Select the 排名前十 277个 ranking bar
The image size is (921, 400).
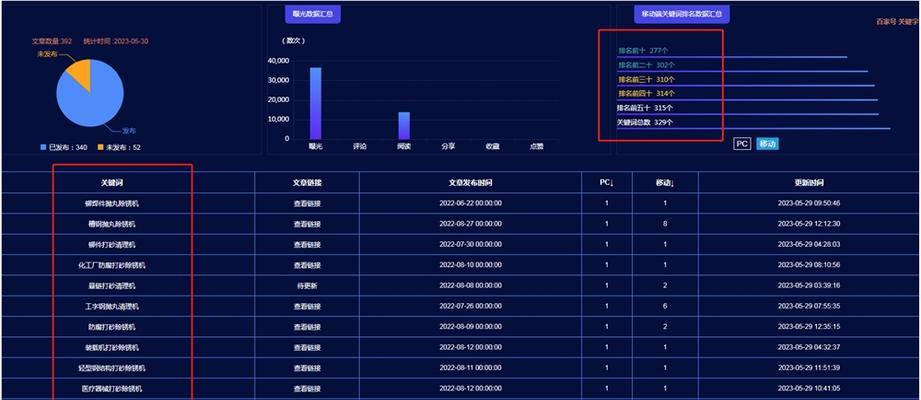[x=732, y=57]
